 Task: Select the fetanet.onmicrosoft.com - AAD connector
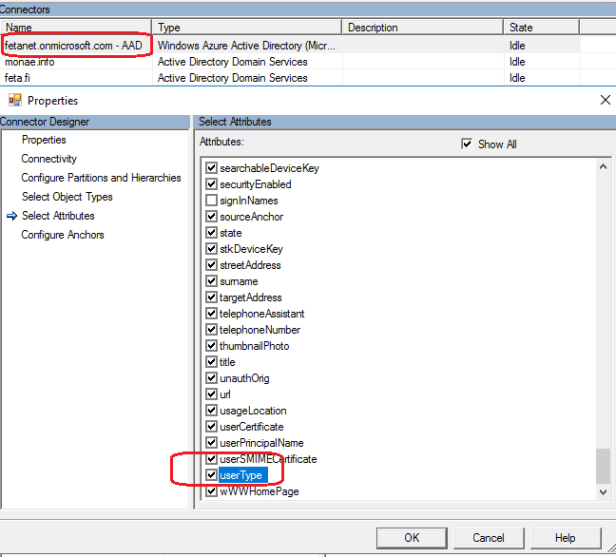pyautogui.click(x=75, y=46)
